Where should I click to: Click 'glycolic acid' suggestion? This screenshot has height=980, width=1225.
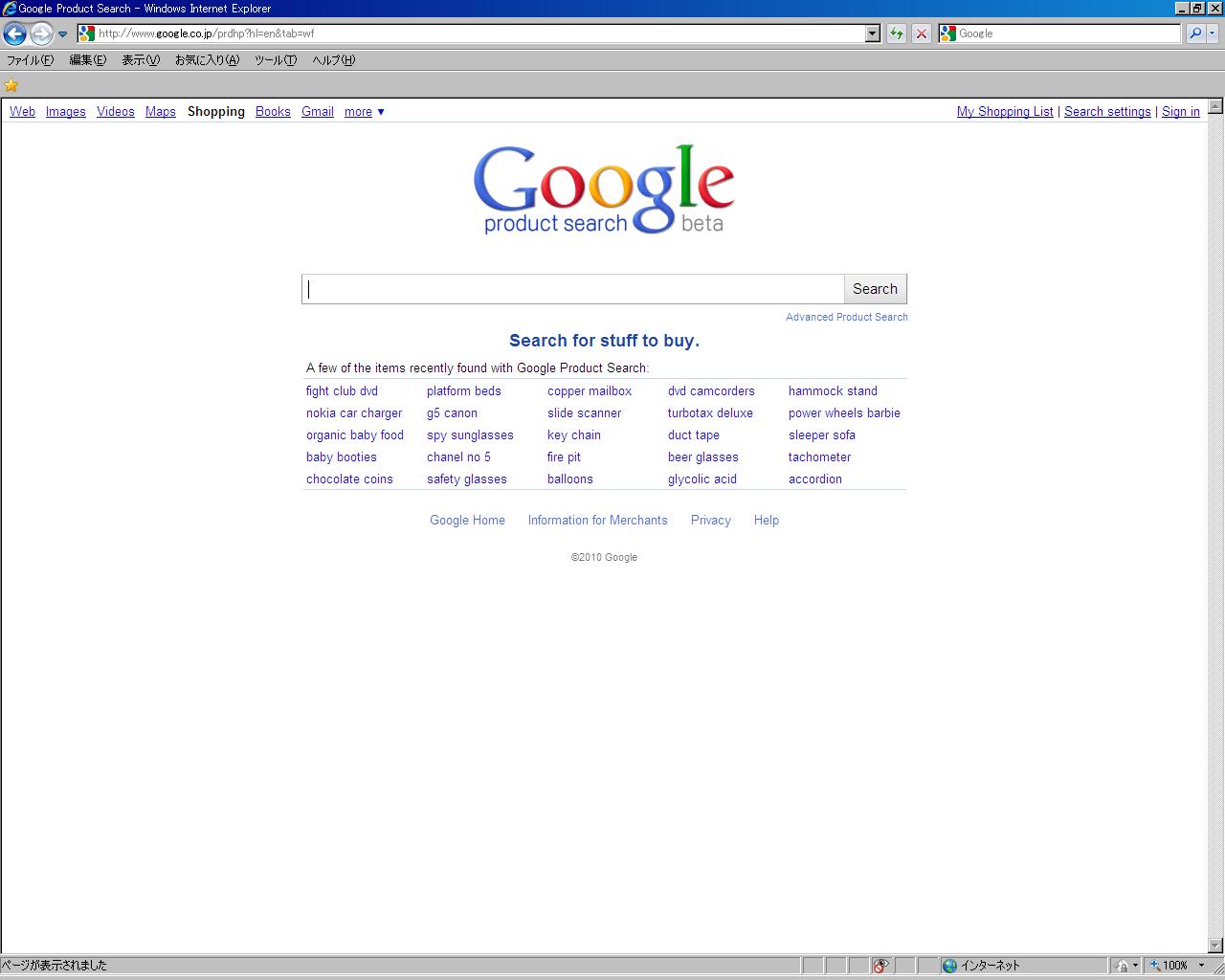point(702,479)
